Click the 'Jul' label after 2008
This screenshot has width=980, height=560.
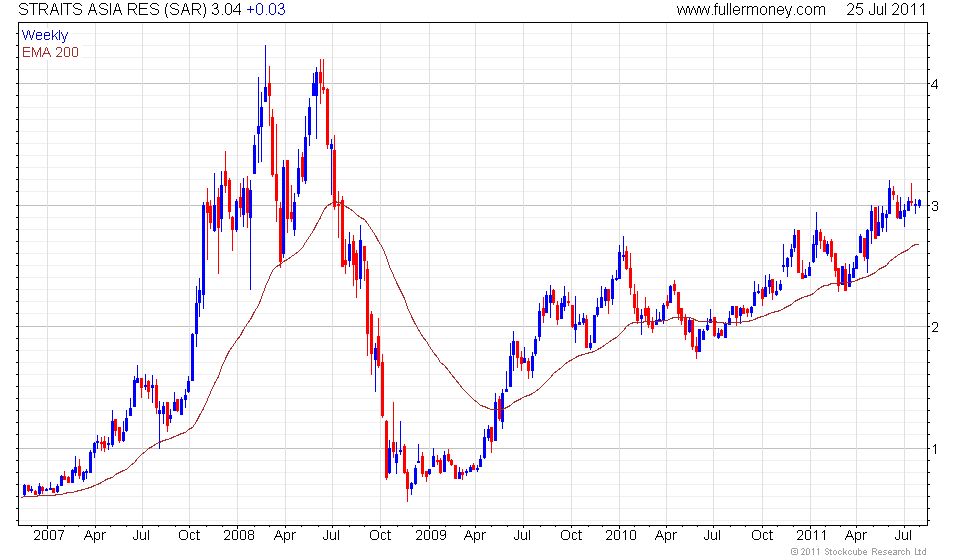pyautogui.click(x=331, y=536)
